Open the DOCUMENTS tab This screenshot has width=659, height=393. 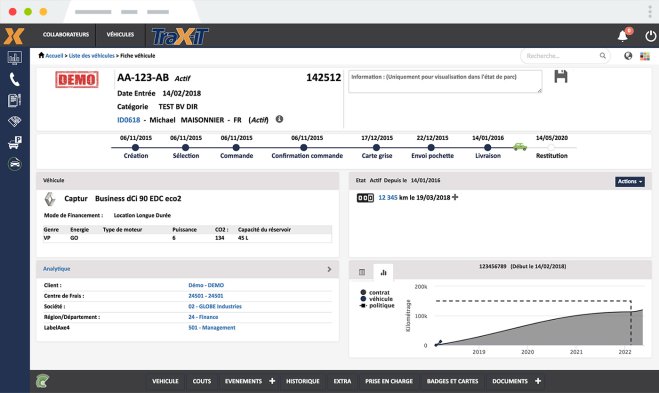point(510,381)
